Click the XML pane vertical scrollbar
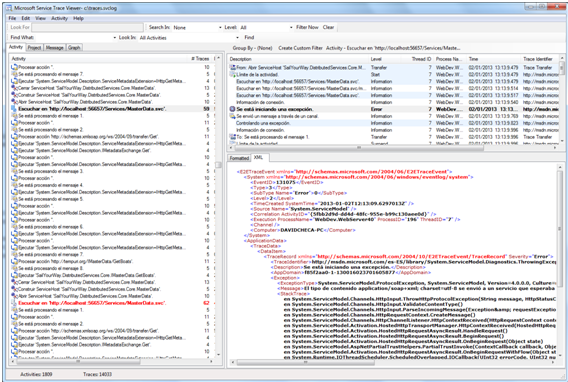Viewport: 568px width, 382px height. [x=560, y=261]
